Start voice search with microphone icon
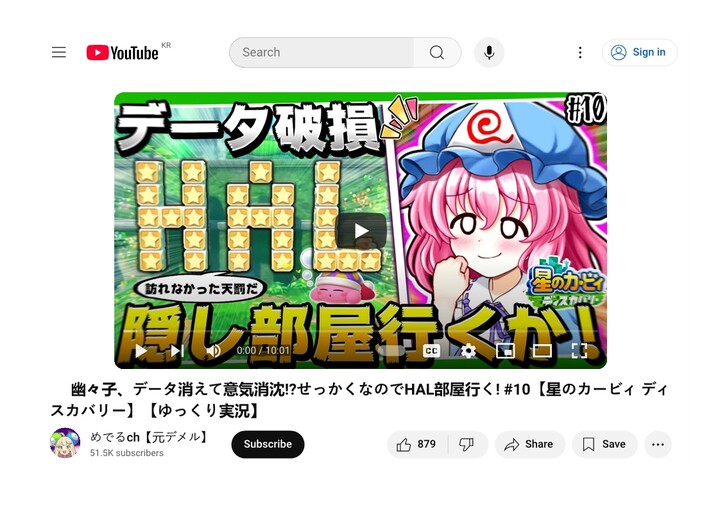The width and height of the screenshot is (720, 508). coord(489,52)
